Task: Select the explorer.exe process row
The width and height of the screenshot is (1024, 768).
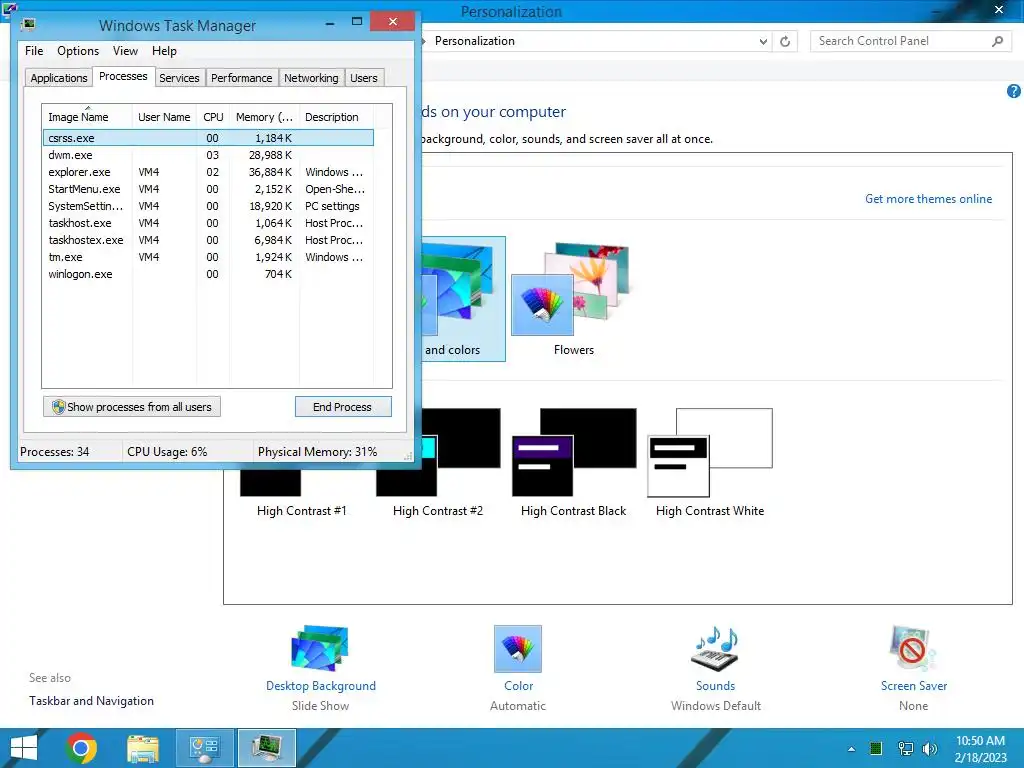Action: point(208,172)
